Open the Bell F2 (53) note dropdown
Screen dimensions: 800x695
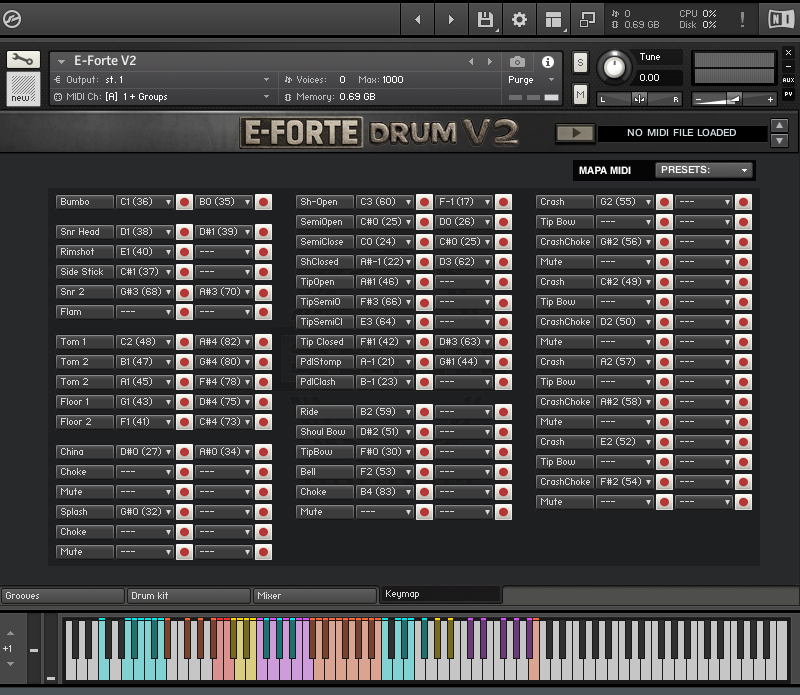(385, 472)
